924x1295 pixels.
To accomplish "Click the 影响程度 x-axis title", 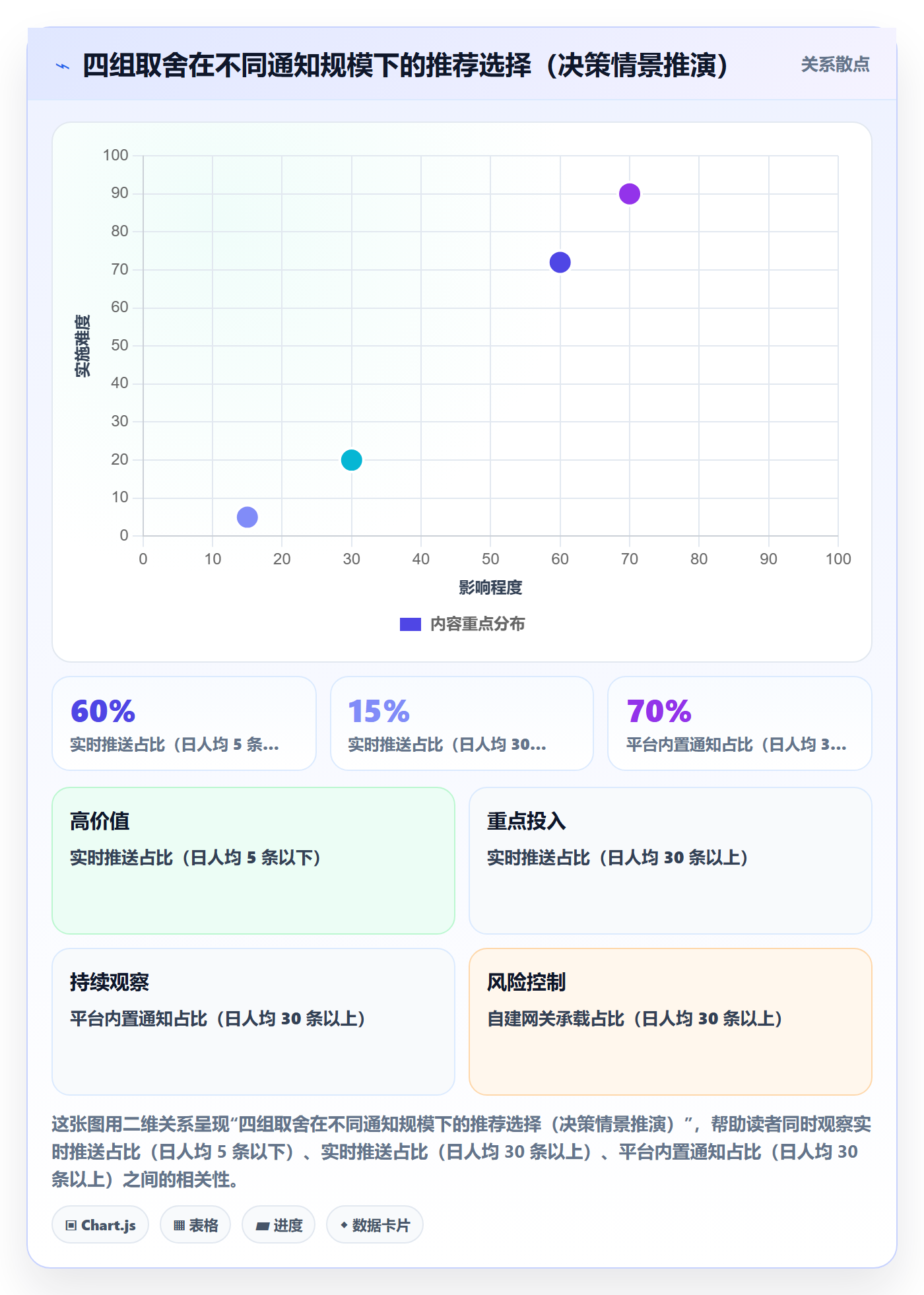I will pyautogui.click(x=490, y=587).
